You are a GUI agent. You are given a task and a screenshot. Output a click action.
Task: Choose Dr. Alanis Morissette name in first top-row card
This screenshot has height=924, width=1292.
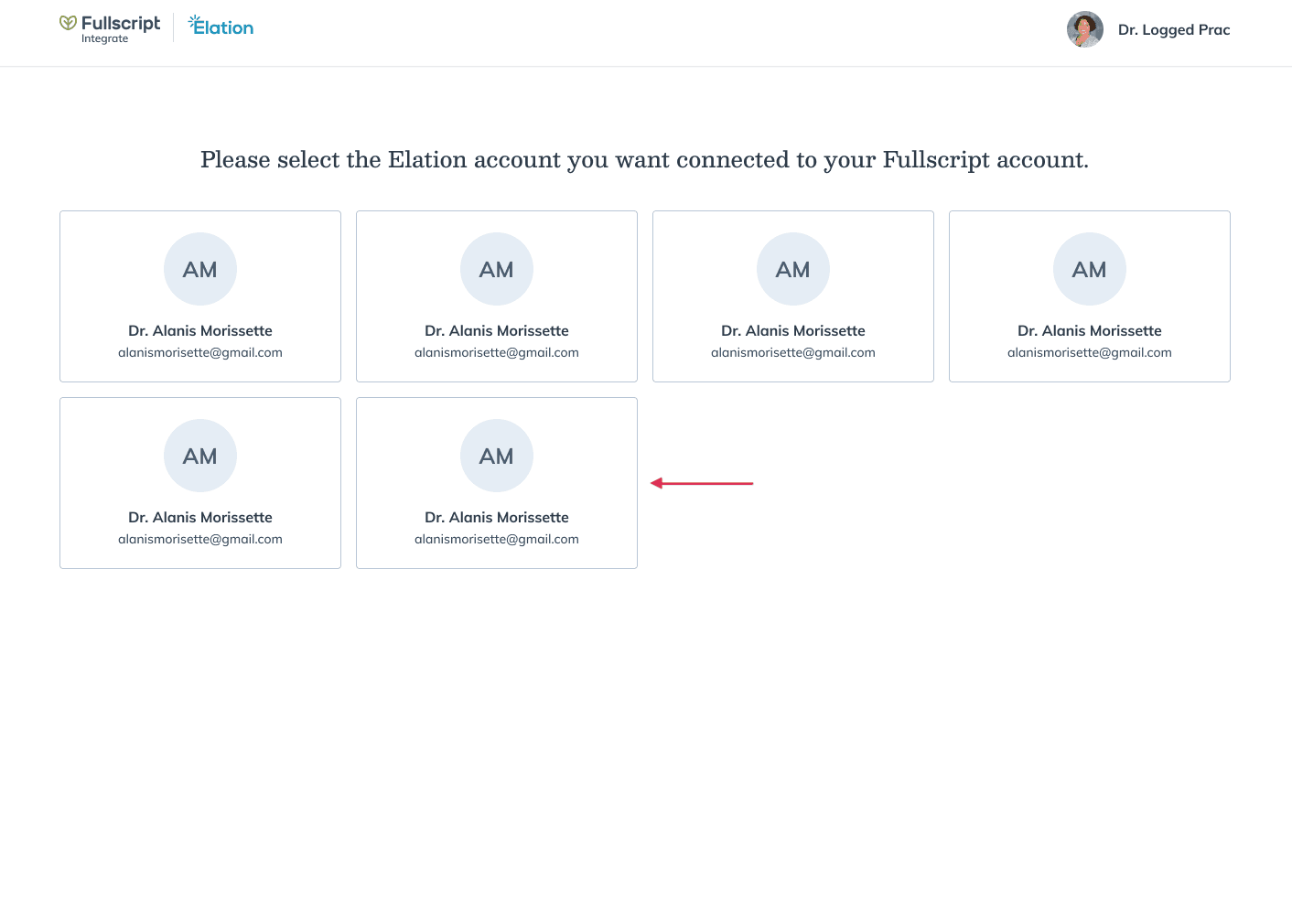tap(200, 330)
